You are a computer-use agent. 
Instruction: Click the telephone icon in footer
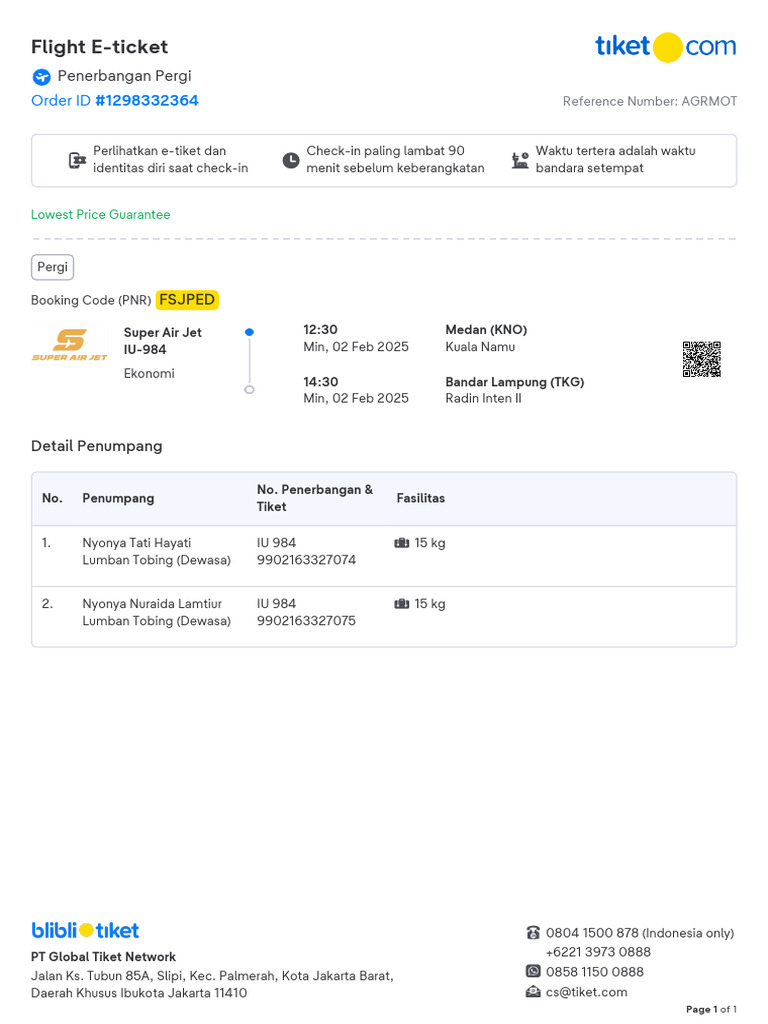(x=533, y=933)
